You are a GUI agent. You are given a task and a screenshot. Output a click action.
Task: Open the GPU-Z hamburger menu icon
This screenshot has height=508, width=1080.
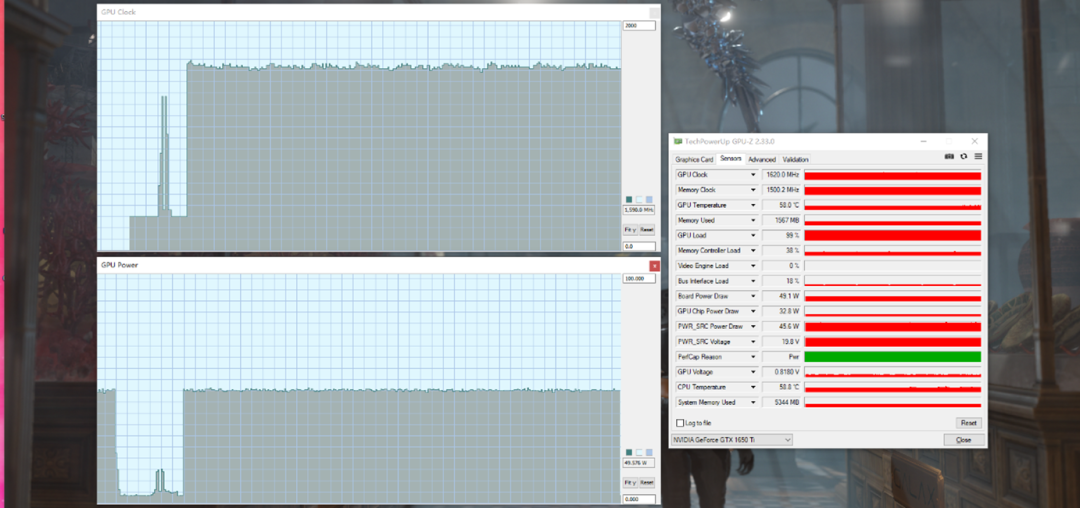[978, 156]
